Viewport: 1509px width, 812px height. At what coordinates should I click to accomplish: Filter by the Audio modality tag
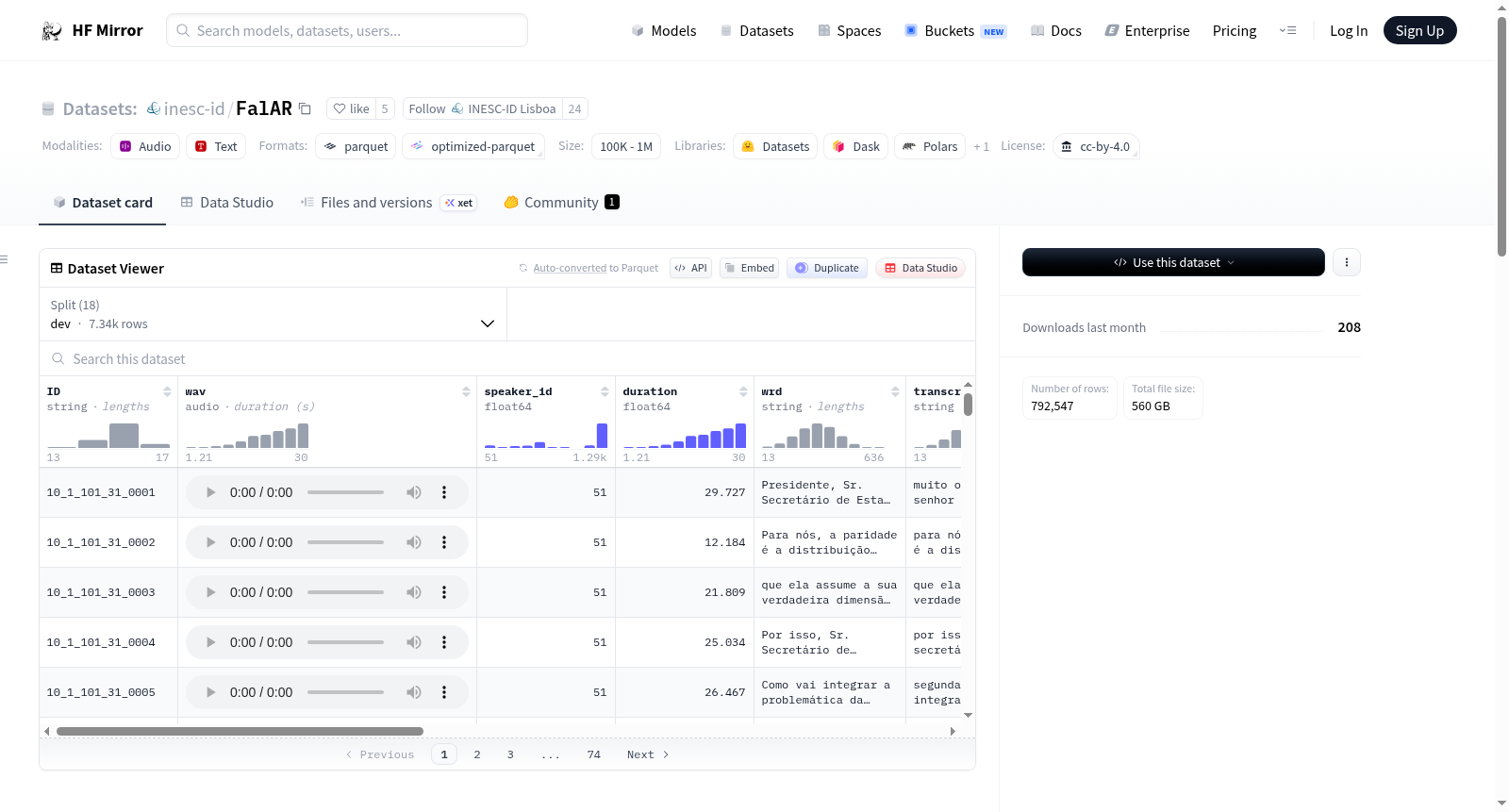tap(145, 146)
